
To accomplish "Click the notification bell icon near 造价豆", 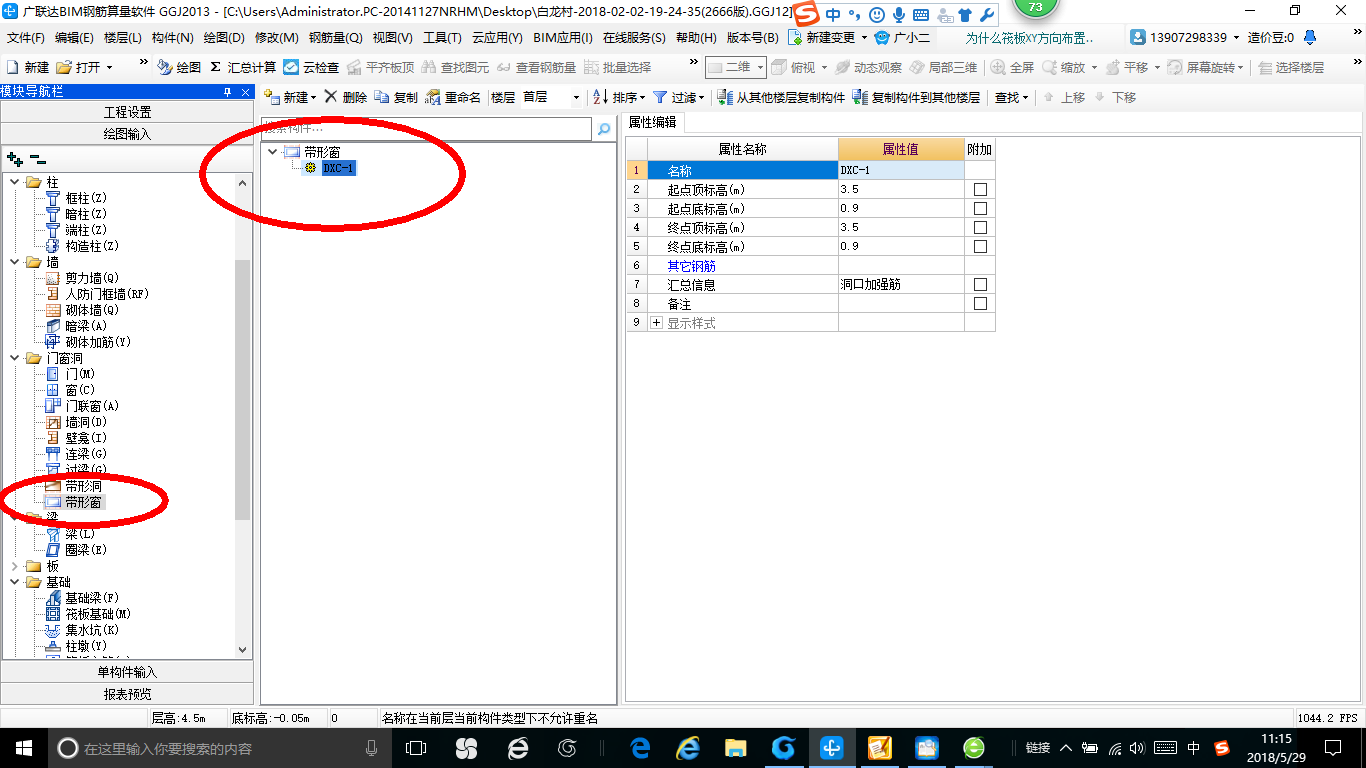I will tap(1309, 38).
